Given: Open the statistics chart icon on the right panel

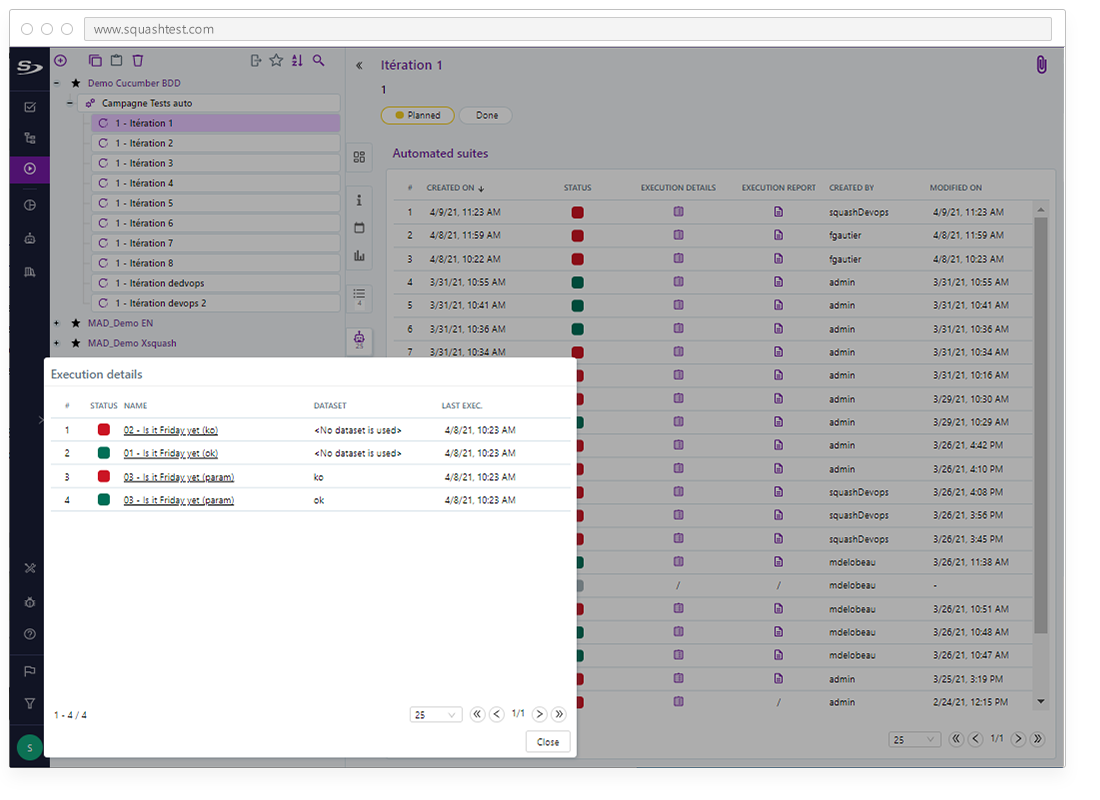Looking at the screenshot, I should click(359, 256).
